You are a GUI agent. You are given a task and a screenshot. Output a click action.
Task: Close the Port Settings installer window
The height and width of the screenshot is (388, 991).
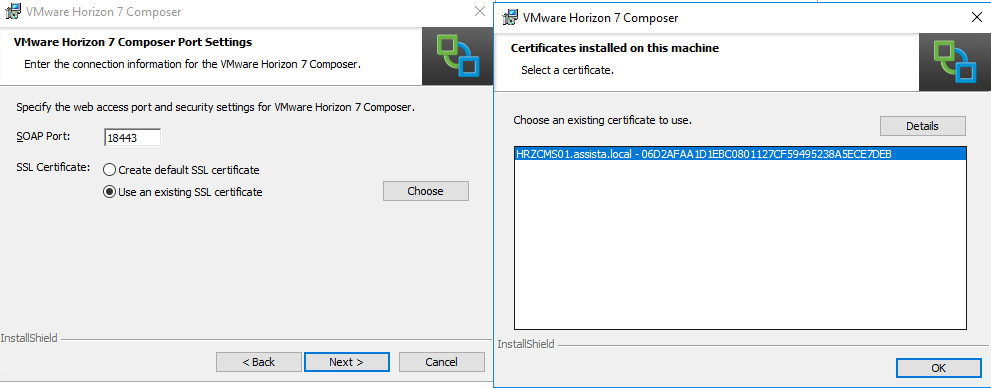tap(480, 12)
